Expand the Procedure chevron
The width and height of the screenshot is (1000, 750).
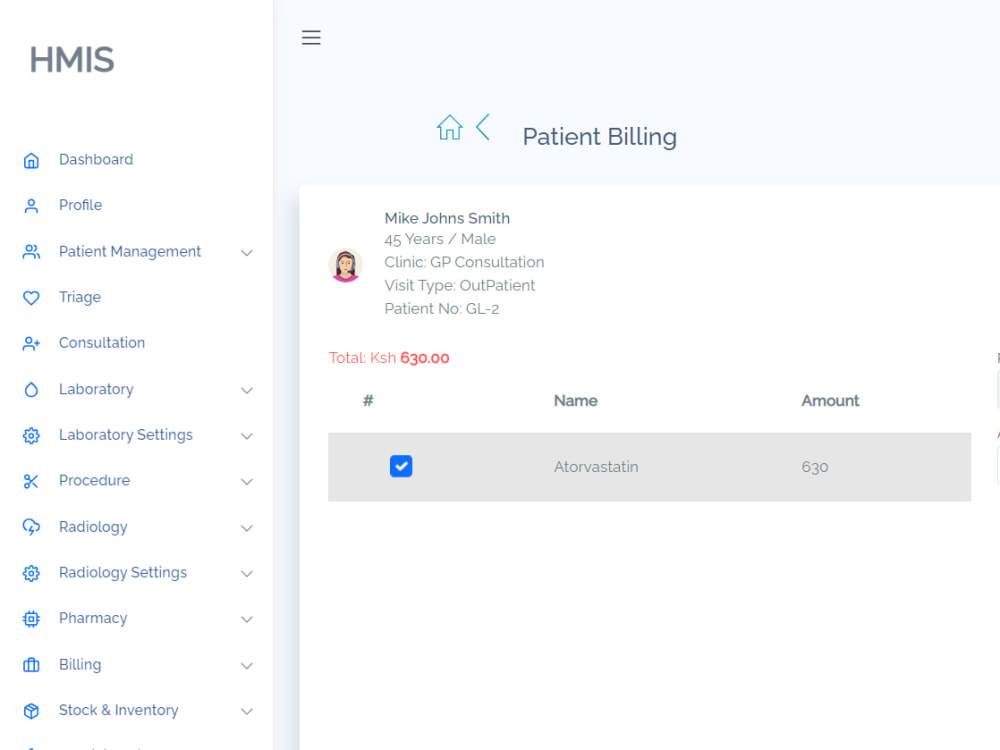(x=247, y=482)
